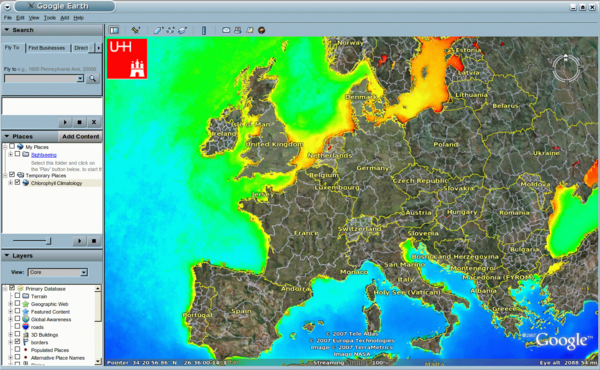The width and height of the screenshot is (600, 370).
Task: Expand the Sightseeing folder tree node
Action: [10, 155]
